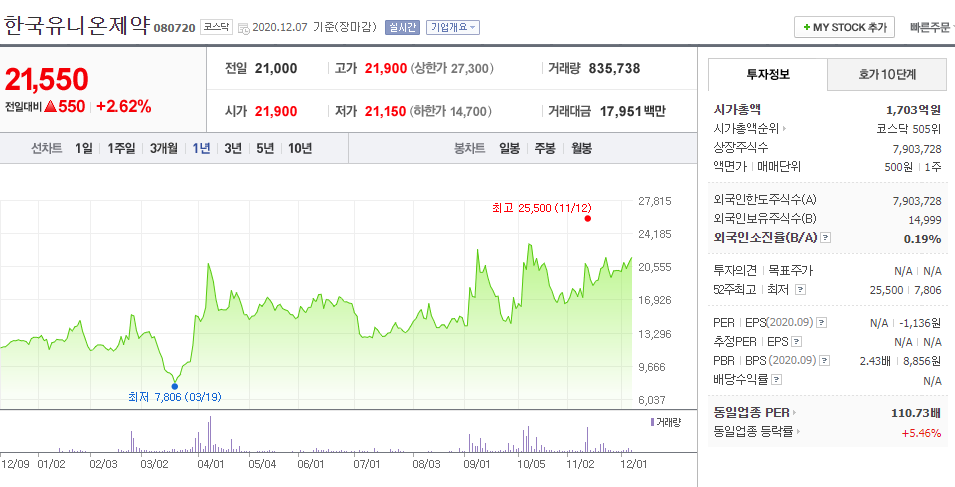Click the 110.73배 sector PER value
The height and width of the screenshot is (487, 955).
(915, 413)
